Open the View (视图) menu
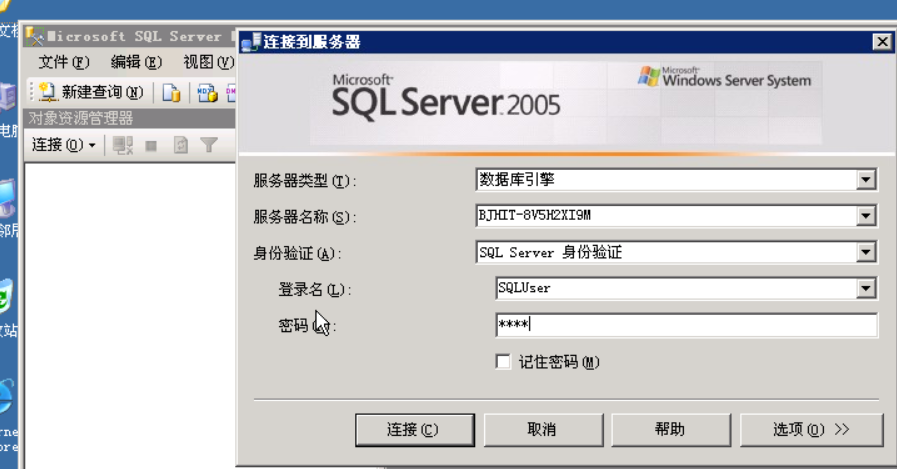Viewport: 897px width, 469px height. pos(208,62)
